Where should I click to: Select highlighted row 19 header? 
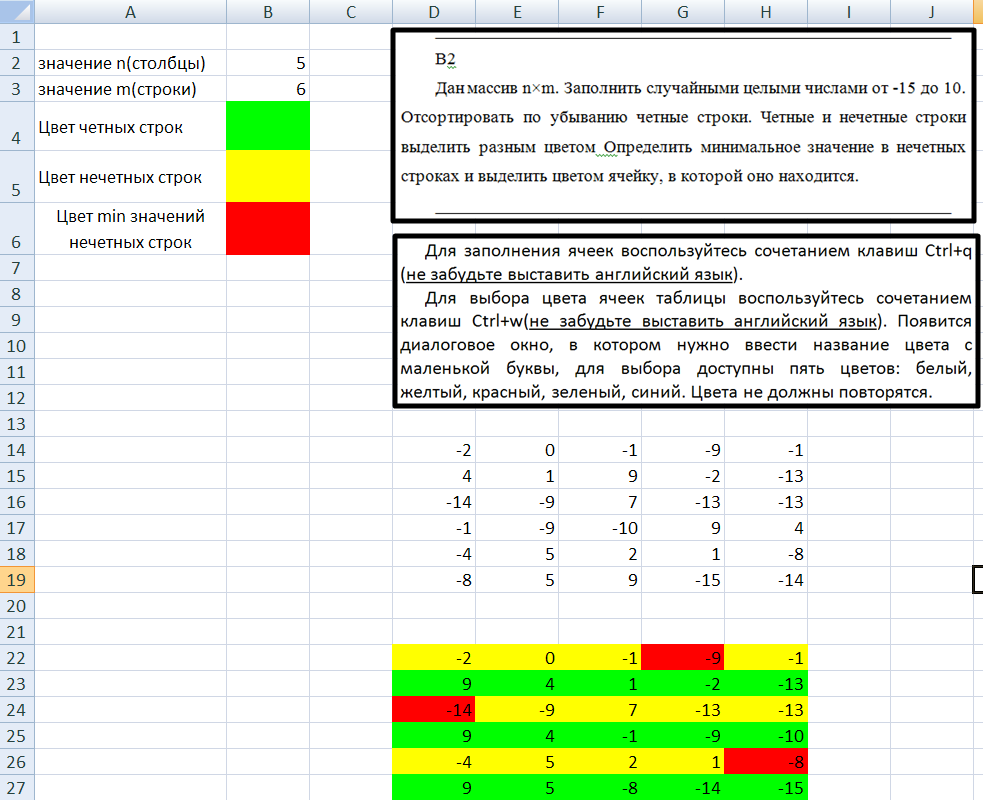[x=17, y=580]
